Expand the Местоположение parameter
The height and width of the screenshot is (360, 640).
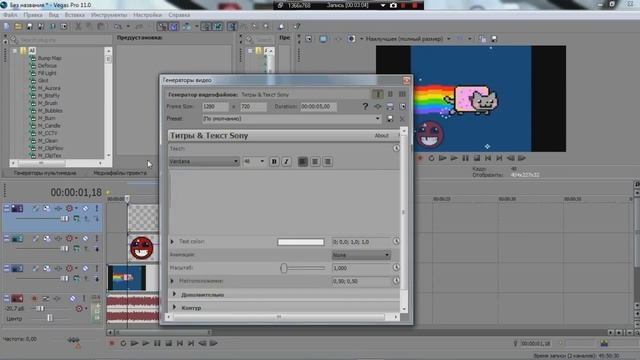coord(172,281)
